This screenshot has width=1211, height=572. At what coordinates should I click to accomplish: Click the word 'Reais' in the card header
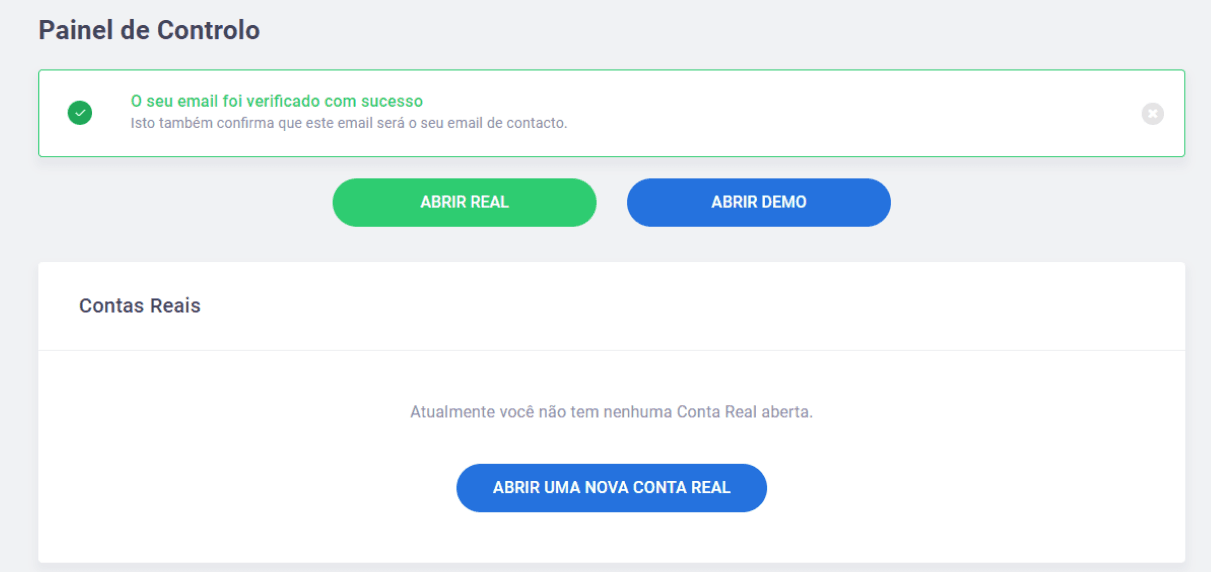pyautogui.click(x=175, y=306)
